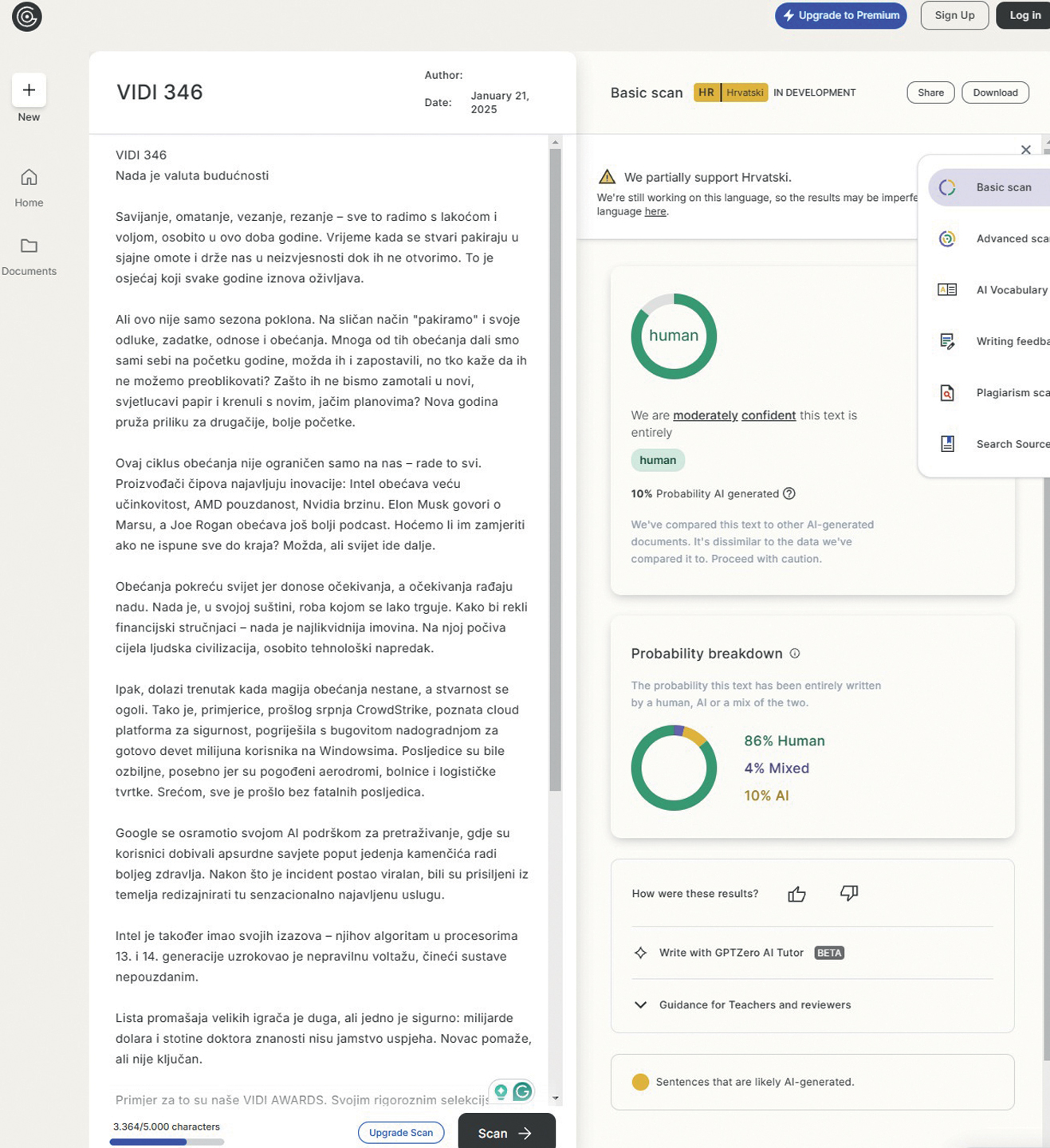1050x1148 pixels.
Task: Click the Basic scan icon in the menu
Action: click(x=947, y=187)
